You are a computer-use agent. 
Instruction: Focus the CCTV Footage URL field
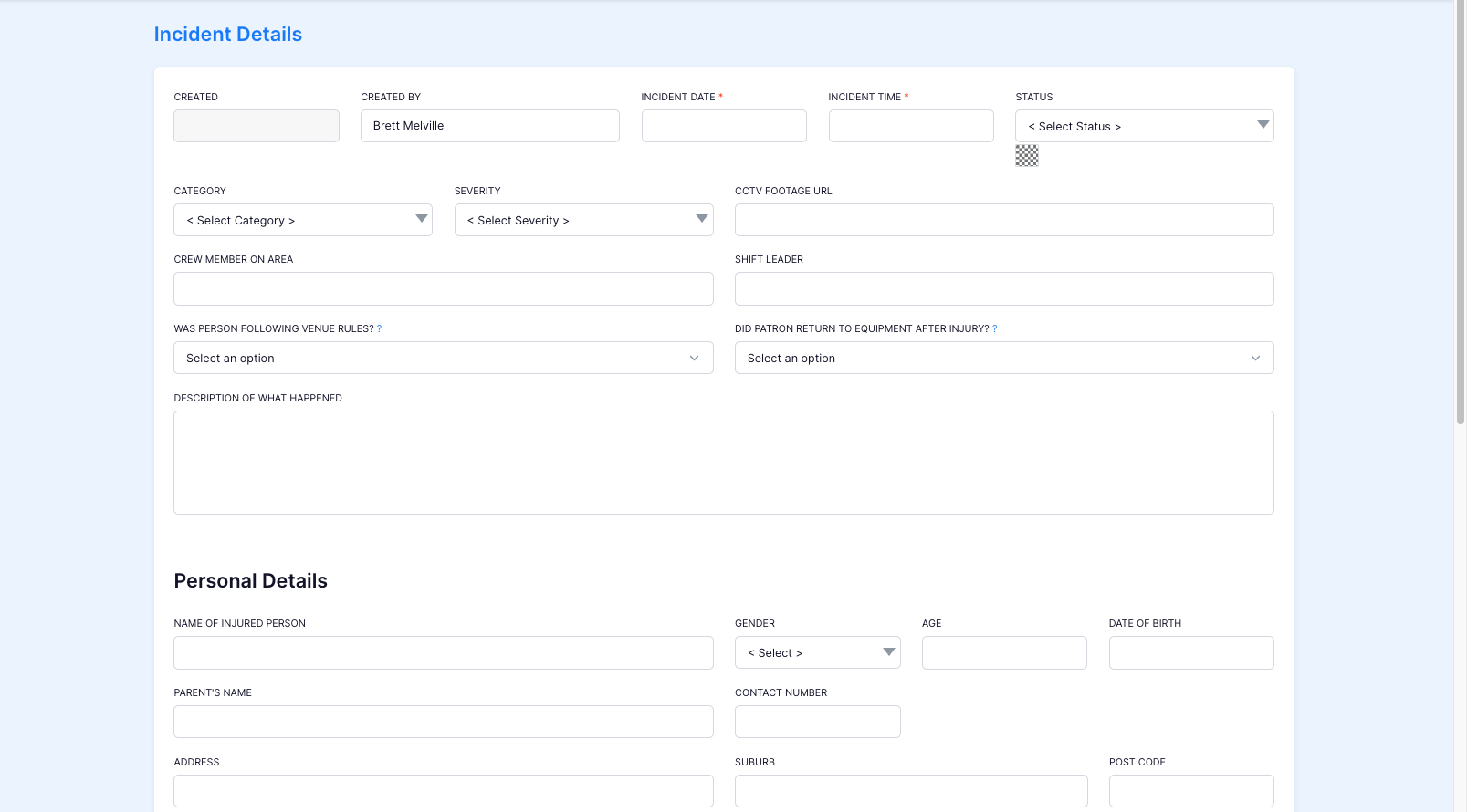pos(1004,220)
